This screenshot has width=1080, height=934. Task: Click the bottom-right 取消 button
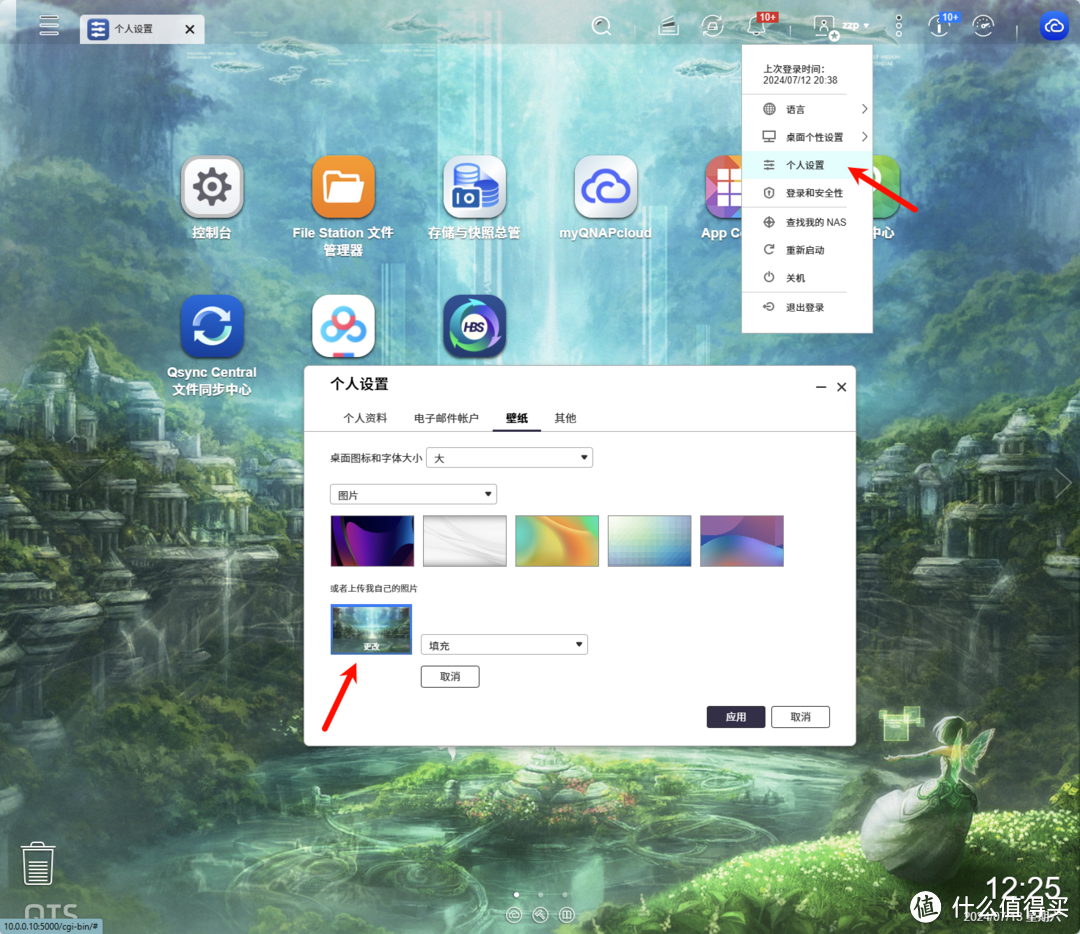pos(800,716)
